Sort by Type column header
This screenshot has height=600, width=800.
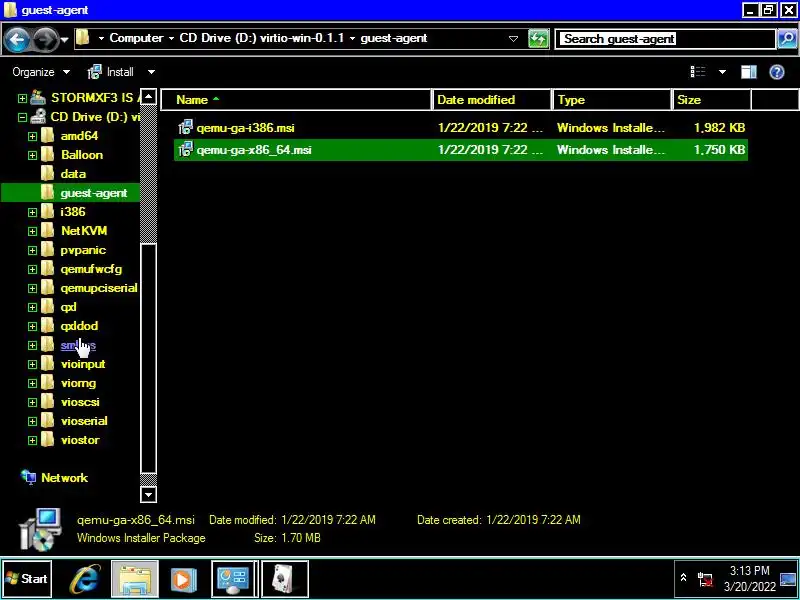click(x=612, y=99)
